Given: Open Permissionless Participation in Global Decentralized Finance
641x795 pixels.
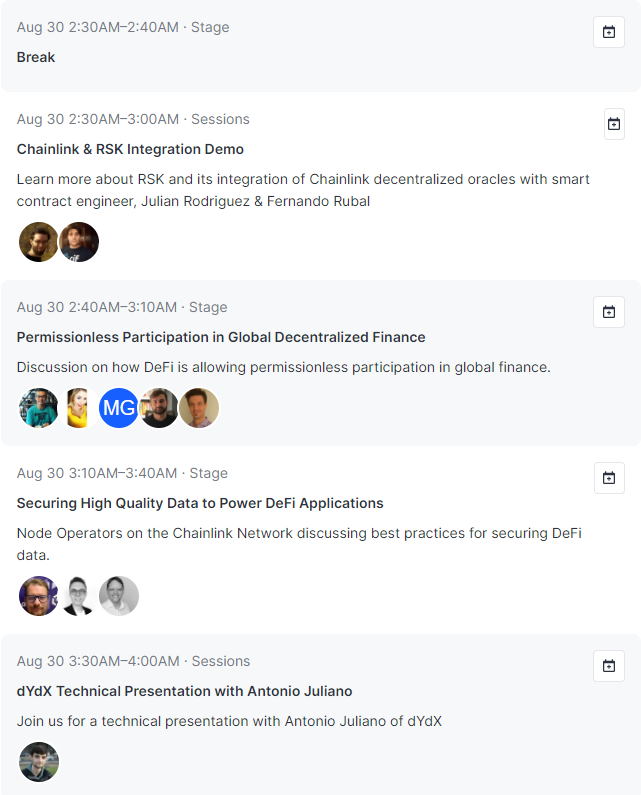Looking at the screenshot, I should 221,337.
